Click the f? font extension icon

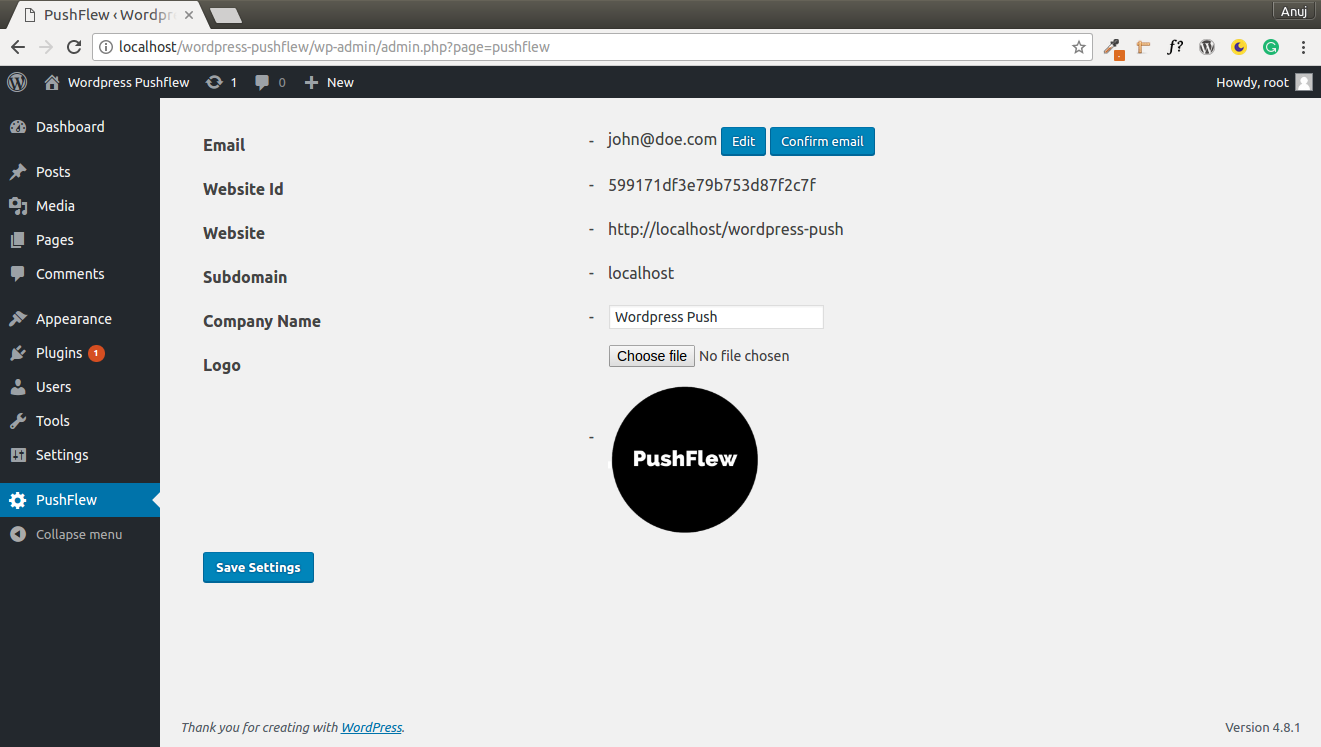[1175, 47]
